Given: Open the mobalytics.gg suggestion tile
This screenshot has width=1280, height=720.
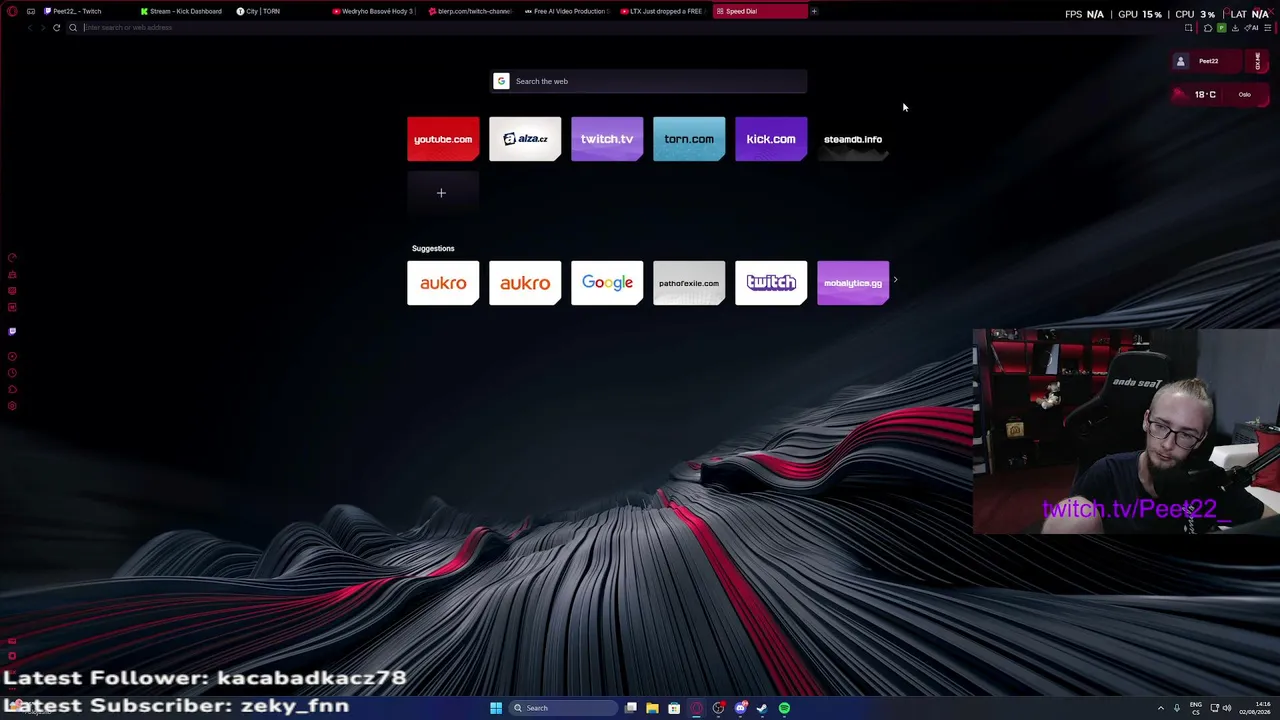Looking at the screenshot, I should click(x=853, y=283).
